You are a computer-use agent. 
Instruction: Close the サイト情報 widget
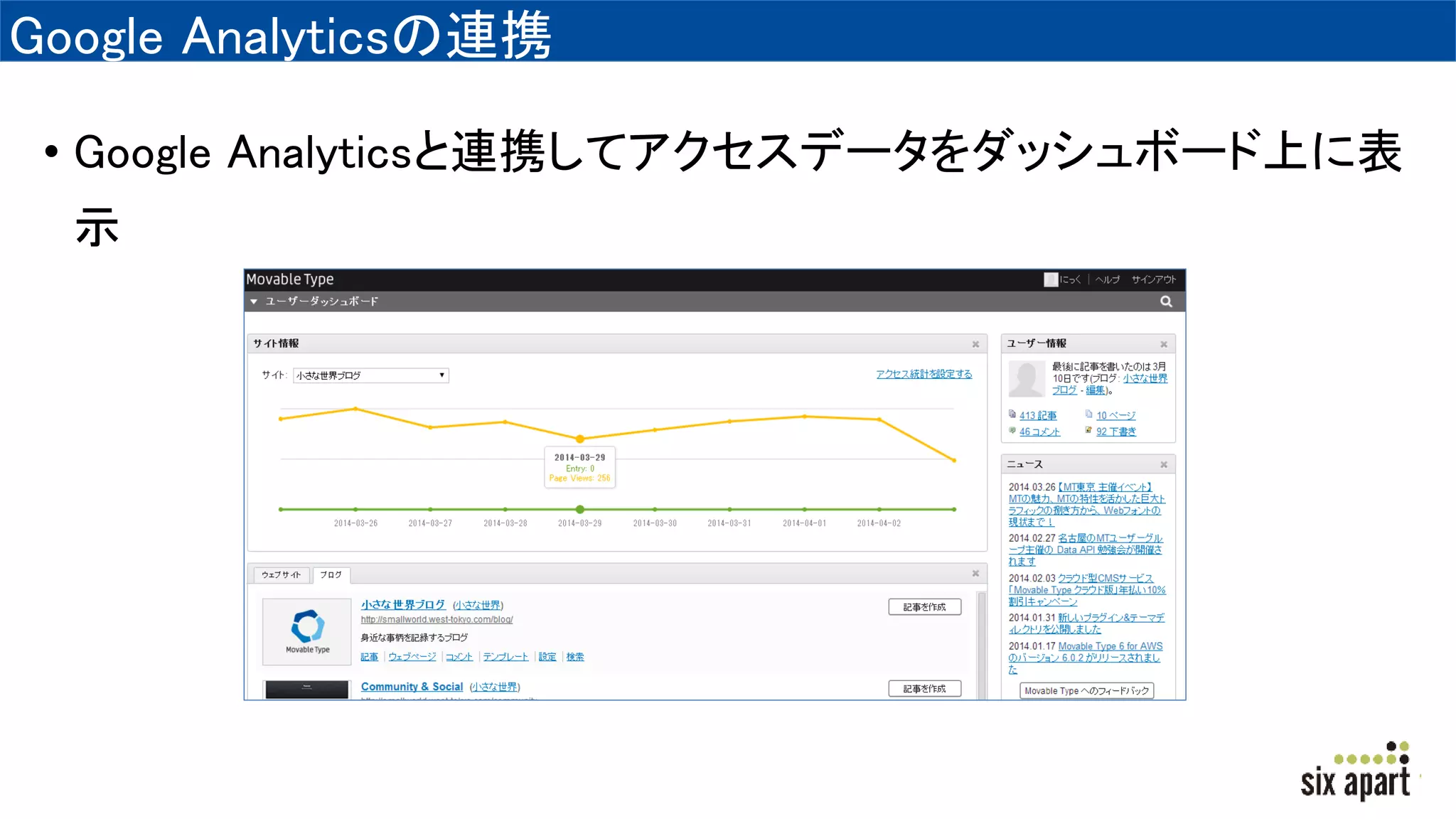point(975,344)
